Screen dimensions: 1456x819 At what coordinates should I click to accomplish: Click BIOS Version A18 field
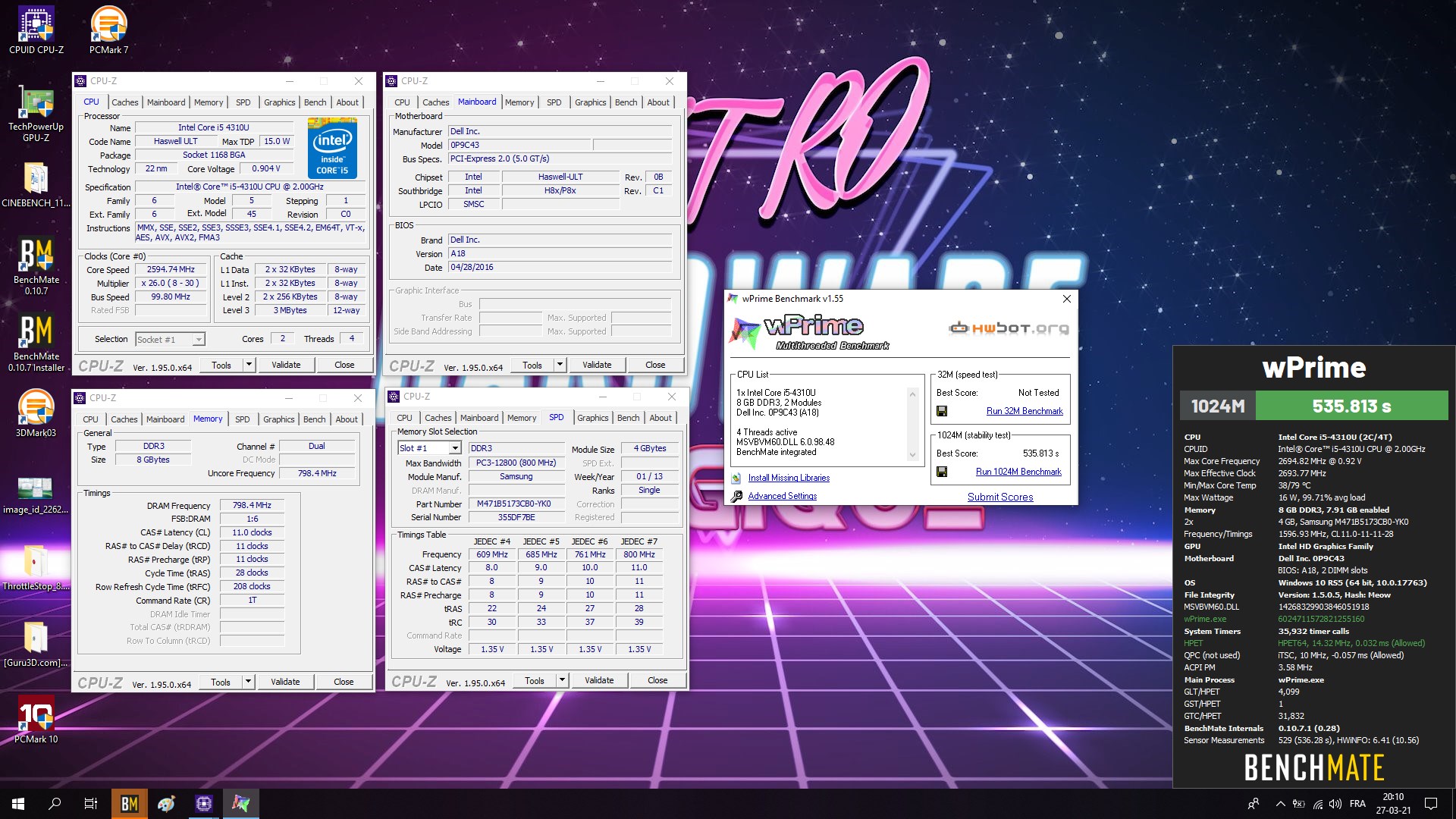[x=560, y=253]
